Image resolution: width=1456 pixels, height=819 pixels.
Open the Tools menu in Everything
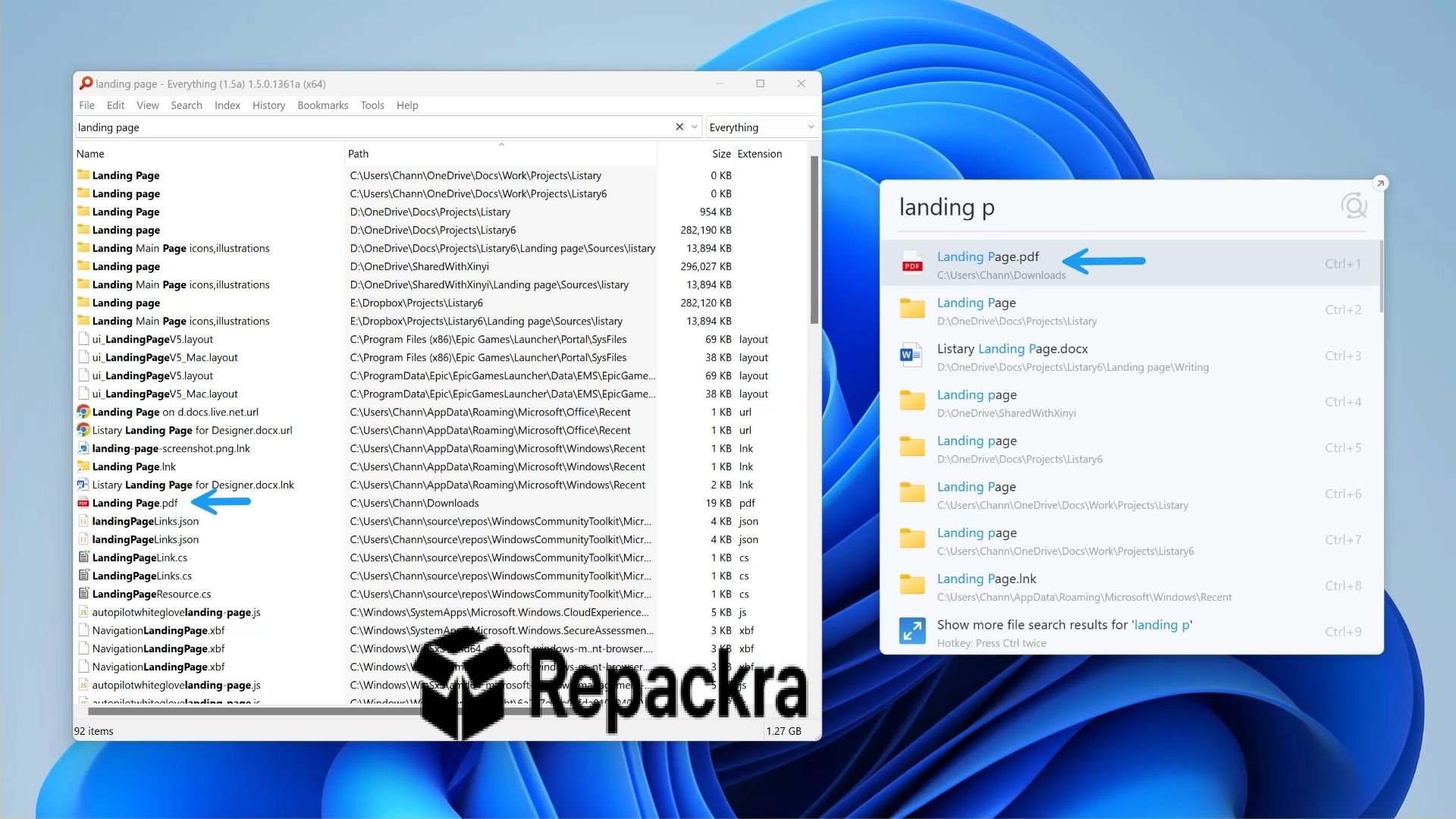point(372,105)
